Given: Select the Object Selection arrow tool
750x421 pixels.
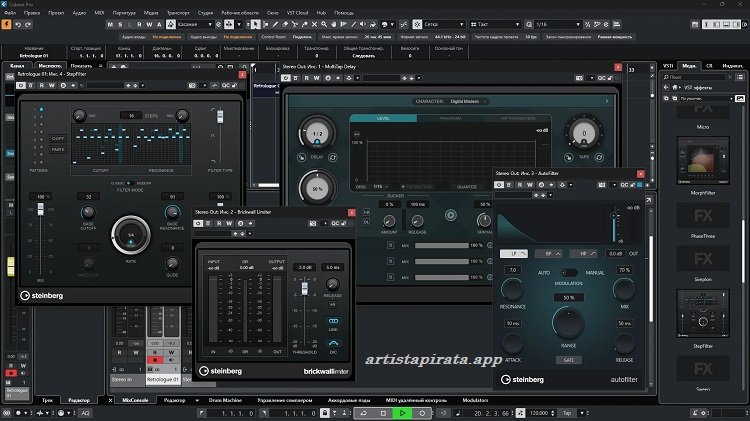Looking at the screenshot, I should click(255, 24).
